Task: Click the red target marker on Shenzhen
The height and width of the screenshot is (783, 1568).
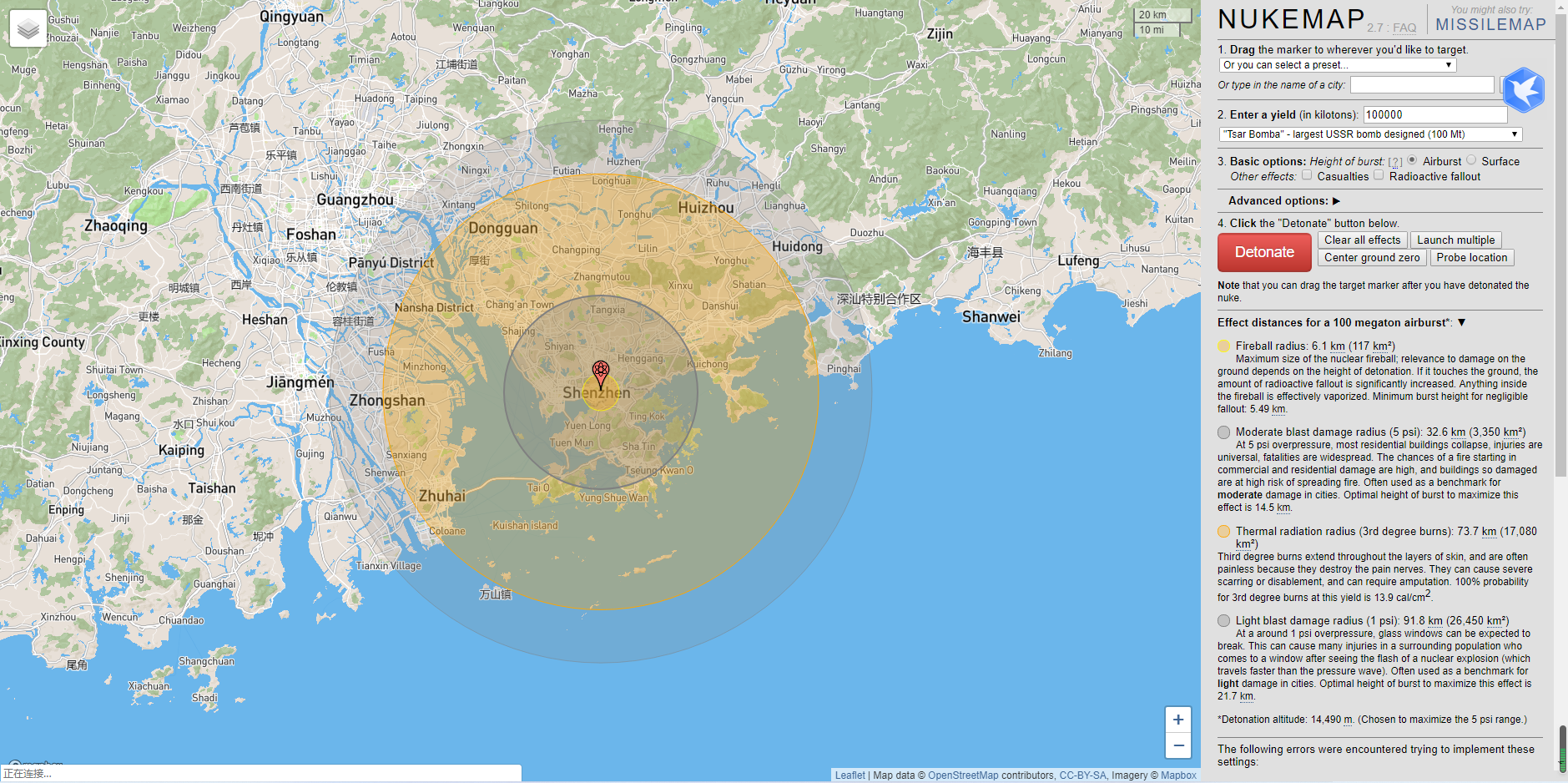Action: pos(600,373)
